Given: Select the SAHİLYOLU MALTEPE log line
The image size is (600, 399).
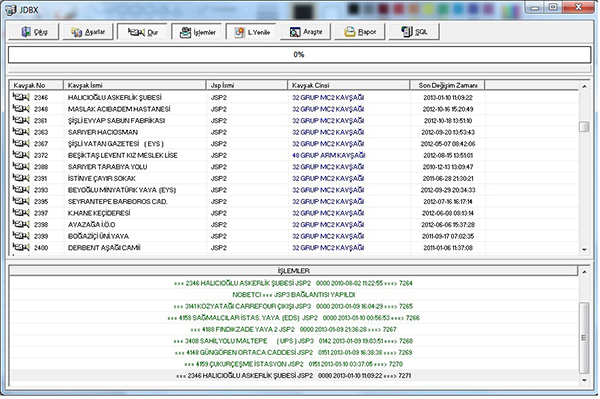Looking at the screenshot, I should (x=293, y=340).
